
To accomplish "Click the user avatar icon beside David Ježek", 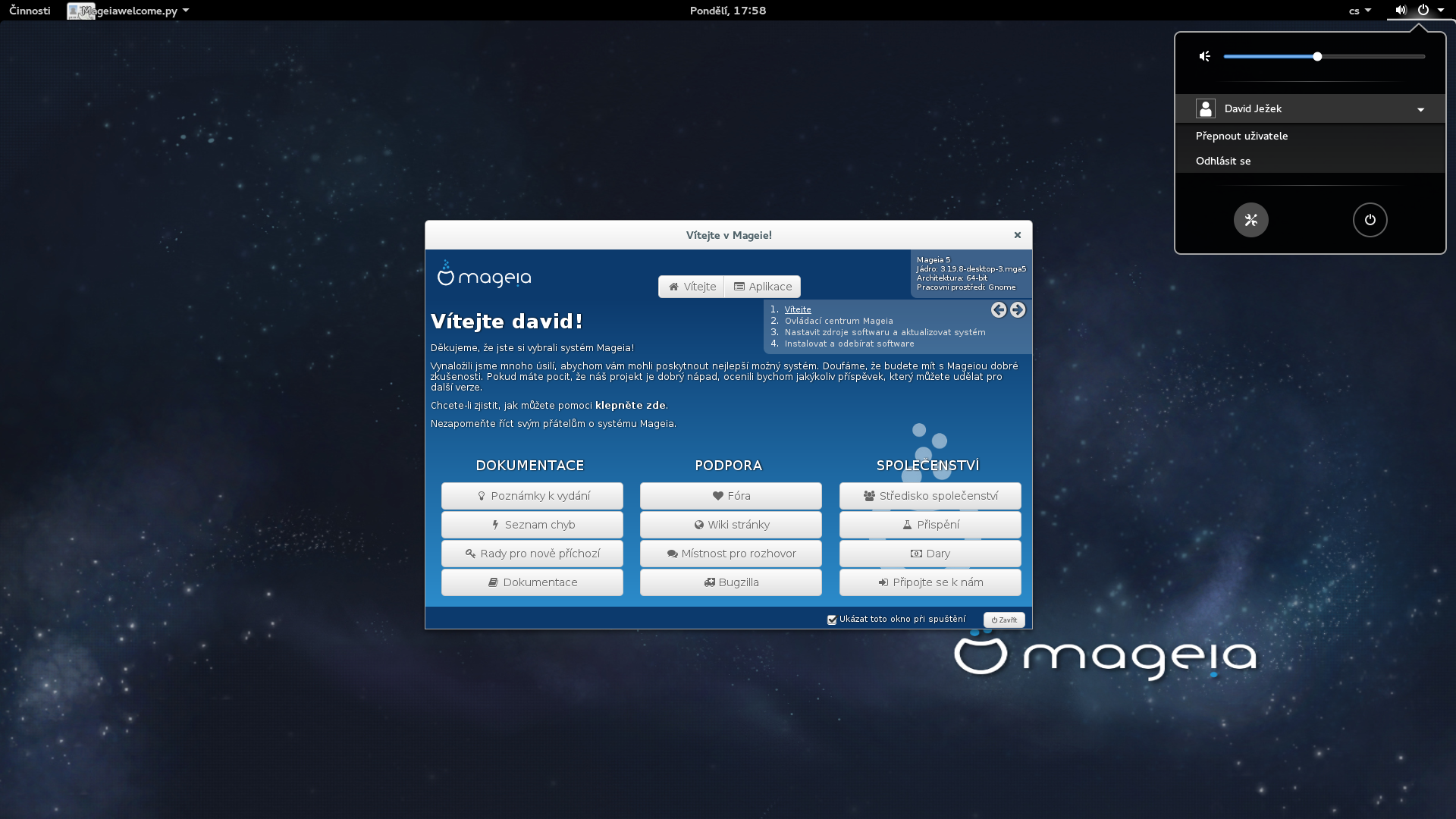I will pyautogui.click(x=1206, y=108).
